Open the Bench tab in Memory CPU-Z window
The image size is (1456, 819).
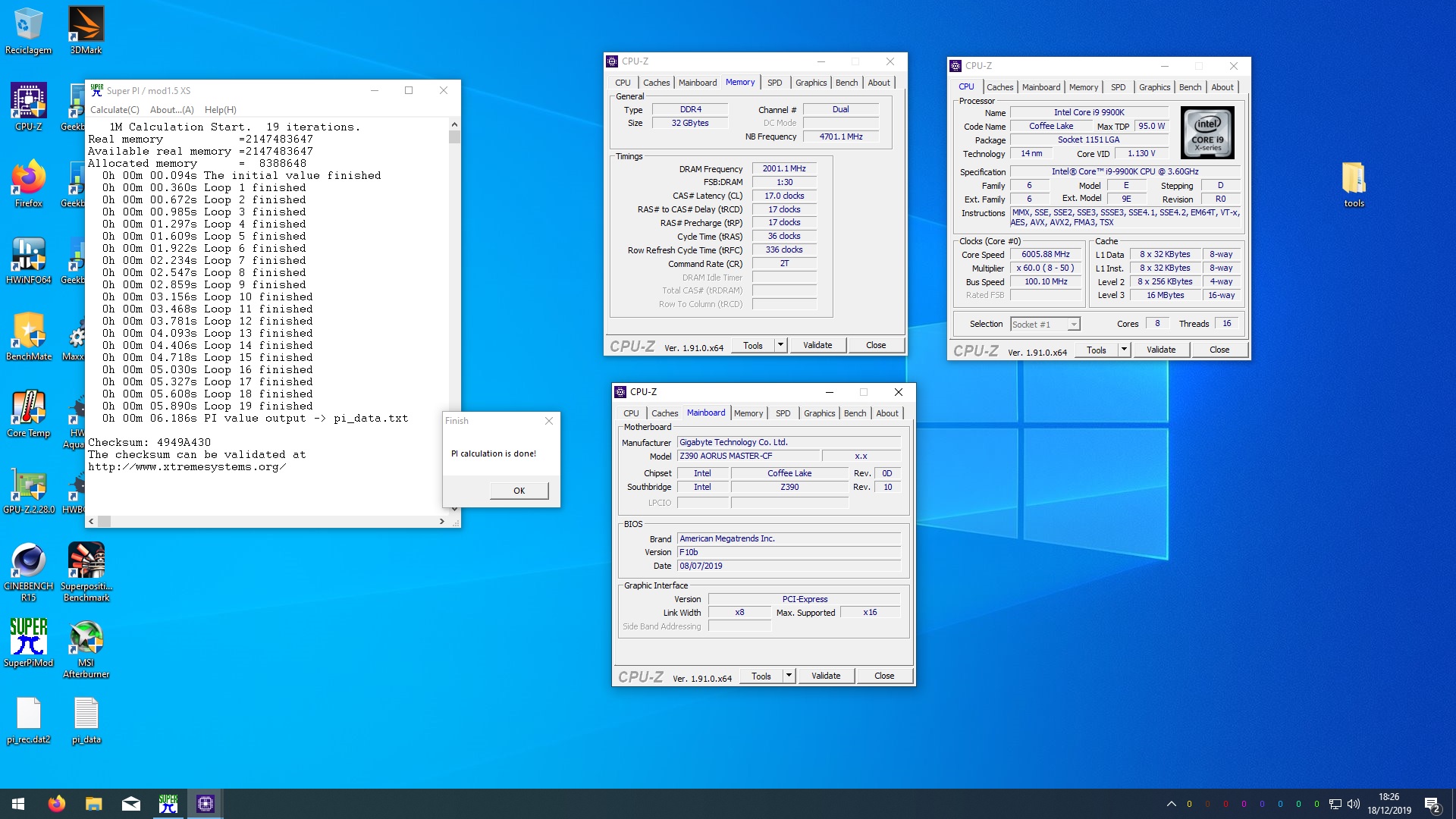(x=846, y=83)
